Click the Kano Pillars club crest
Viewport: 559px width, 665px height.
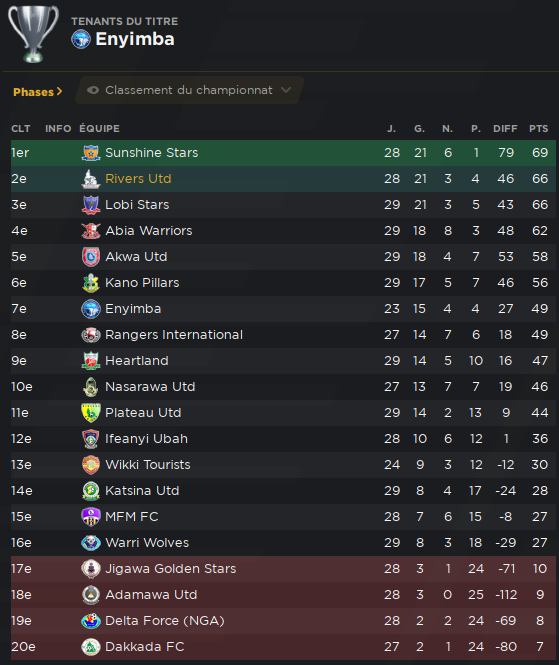click(x=91, y=283)
